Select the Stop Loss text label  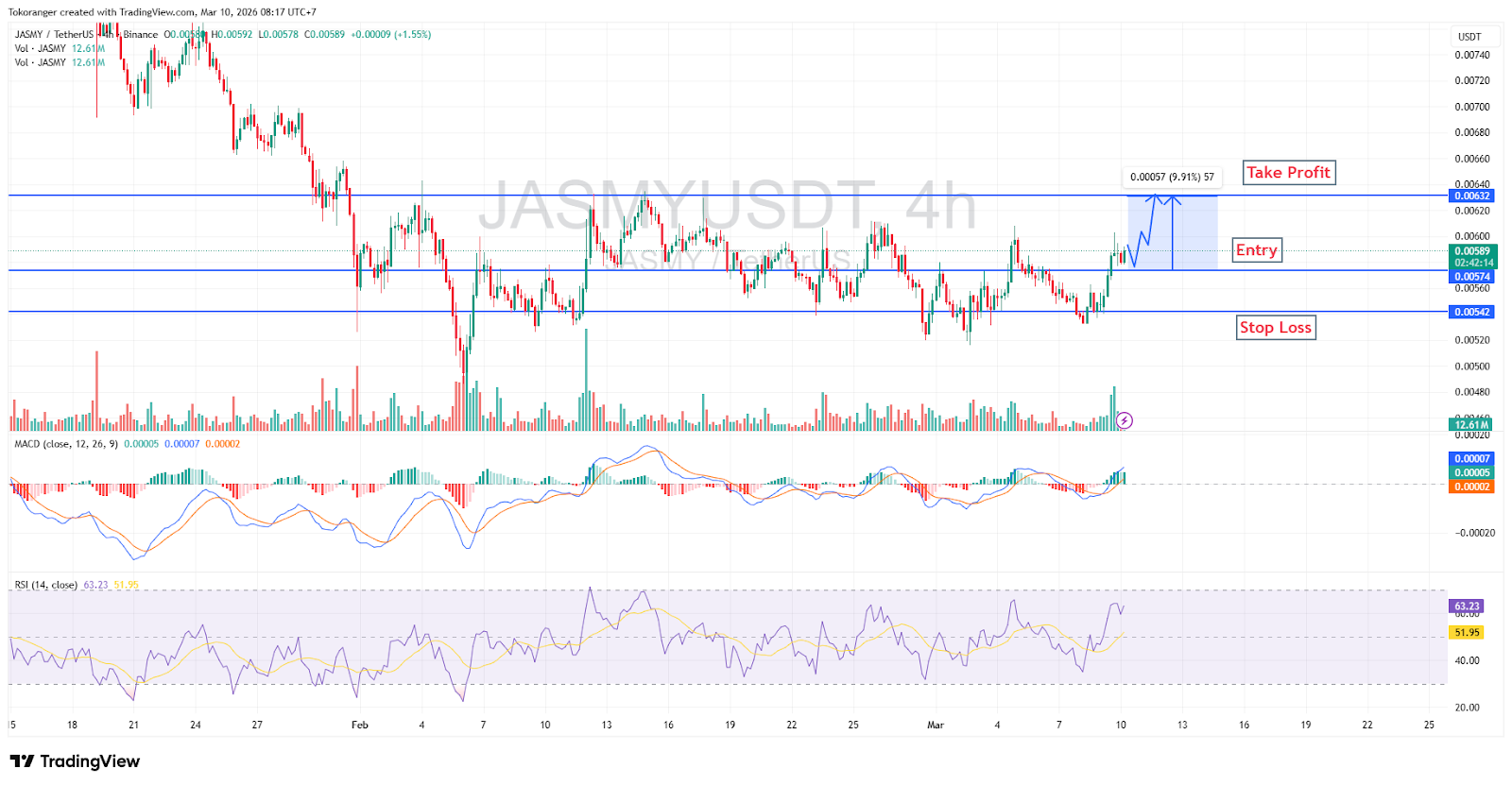(1276, 328)
